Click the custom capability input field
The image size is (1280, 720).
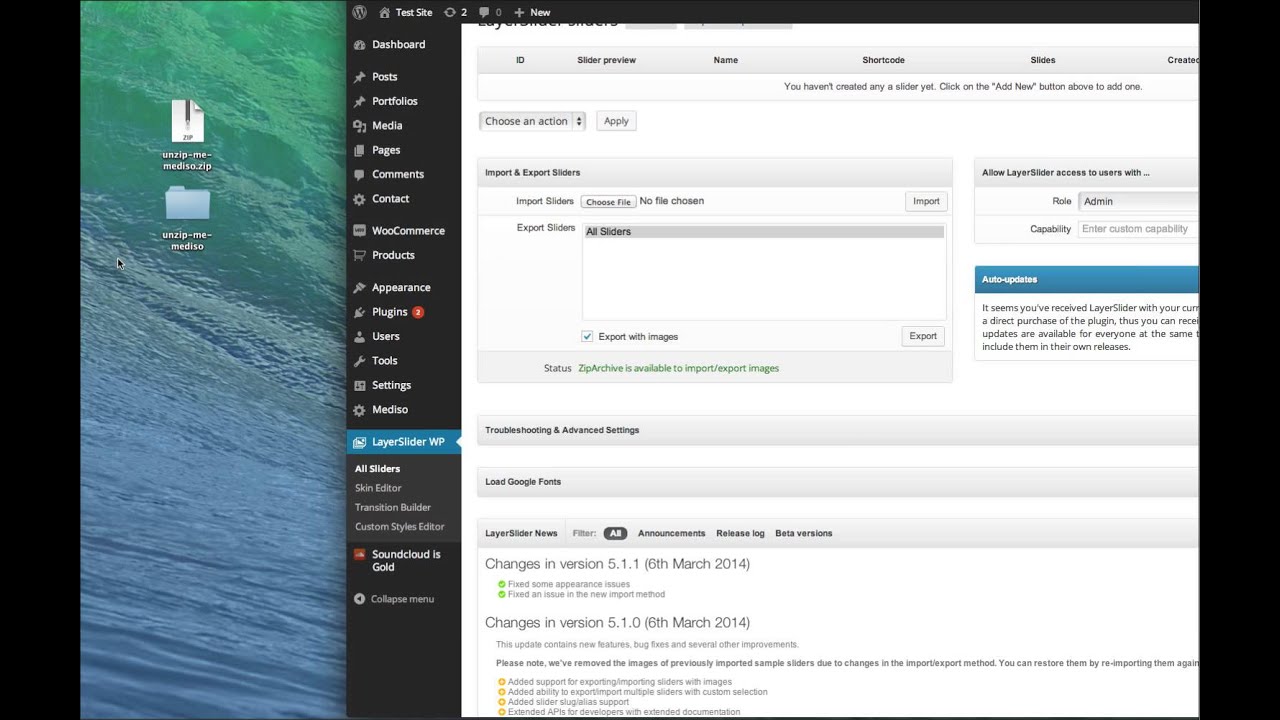pyautogui.click(x=1138, y=229)
